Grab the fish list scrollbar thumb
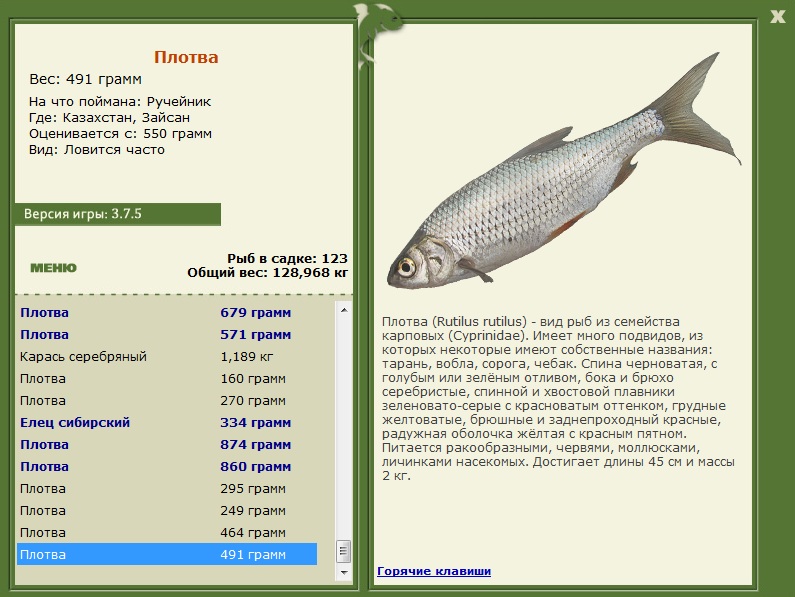795x597 pixels. (344, 551)
